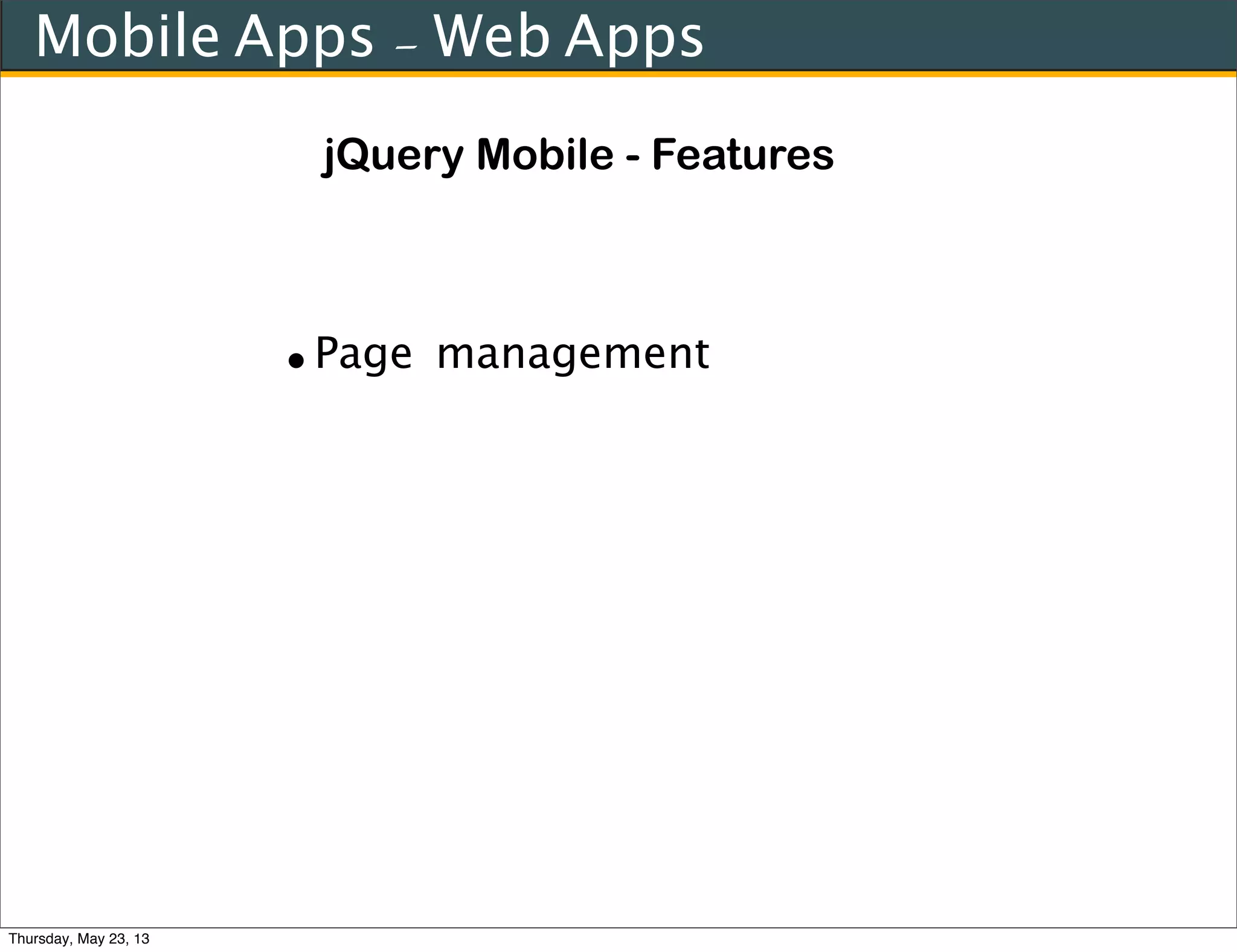Click the 'Thursday, May 23, 13' date footer
This screenshot has width=1237, height=952.
[x=79, y=939]
